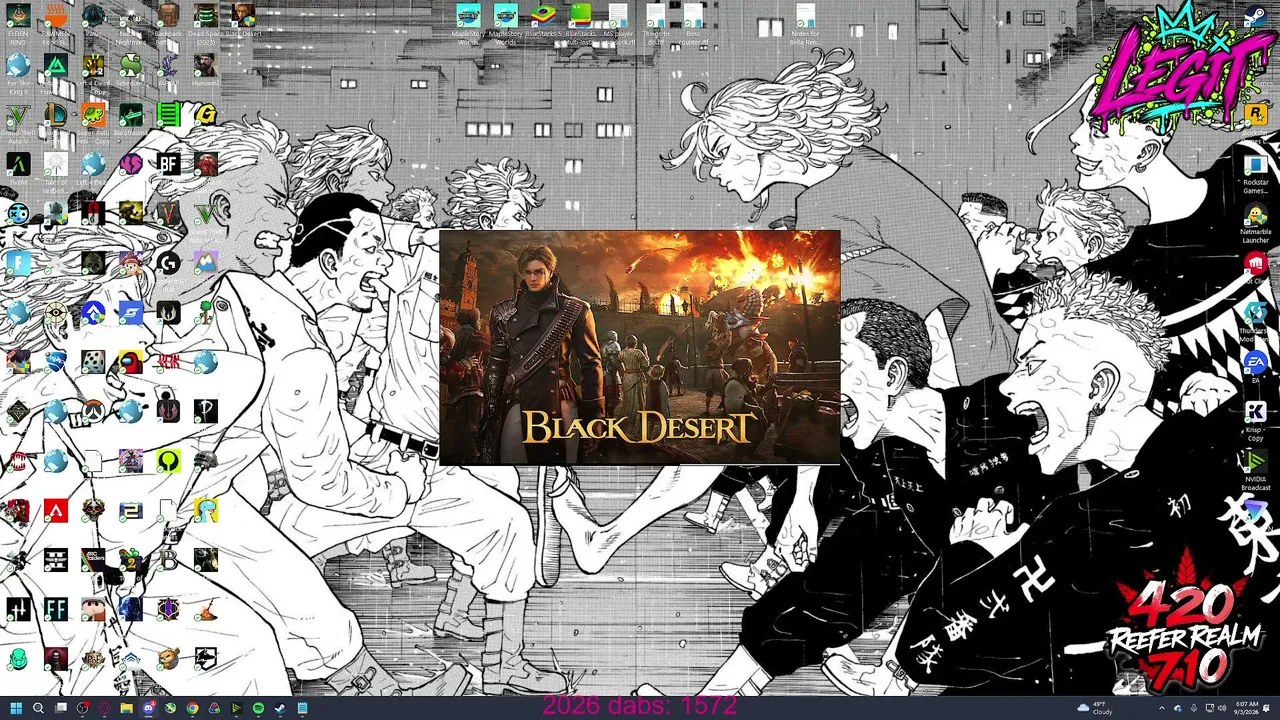Open the taskbar Search
The height and width of the screenshot is (720, 1280).
(x=38, y=708)
